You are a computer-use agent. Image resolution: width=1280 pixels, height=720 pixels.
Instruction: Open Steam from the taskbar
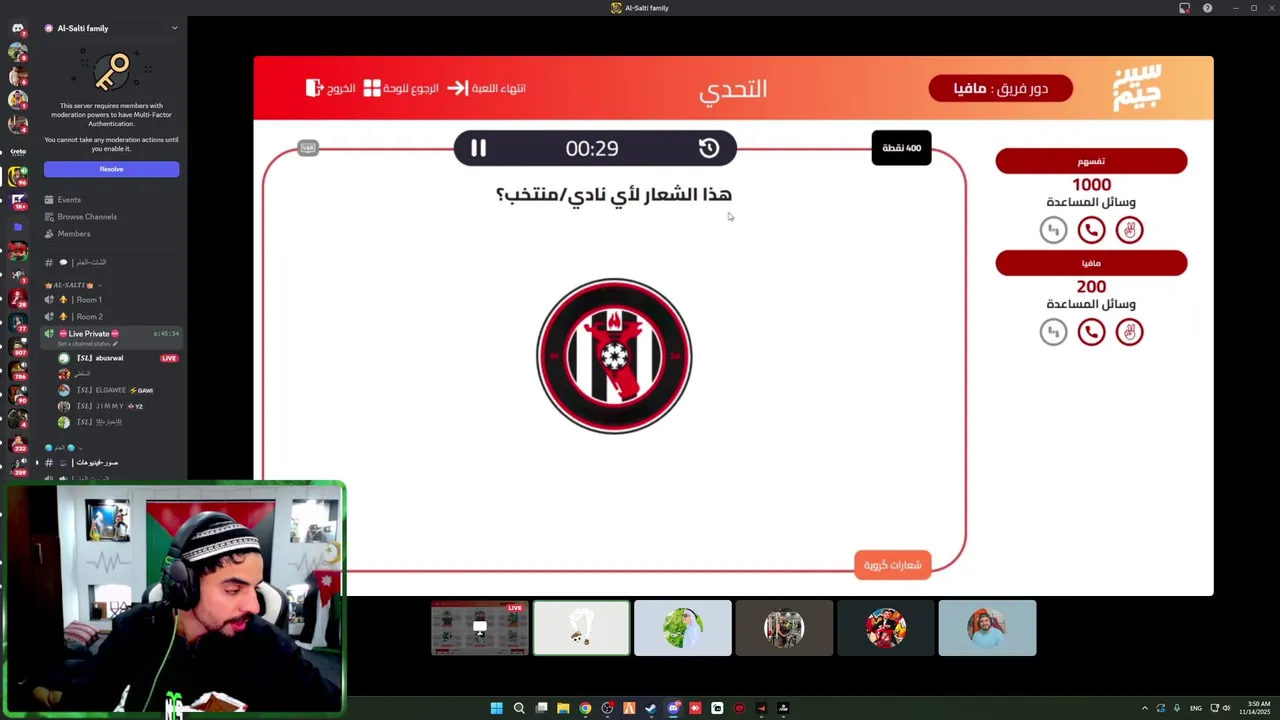651,708
